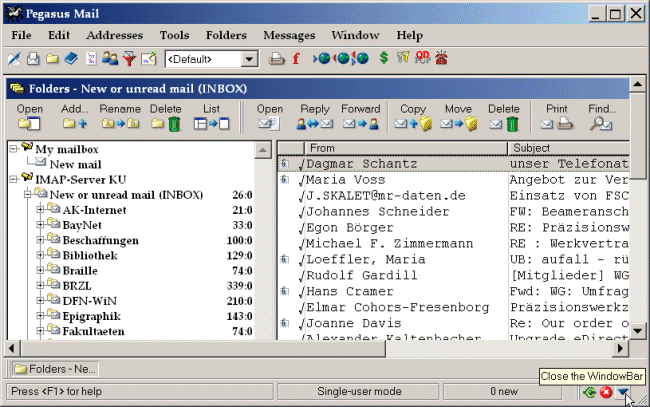Open the Tools menu
650x407 pixels.
[175, 35]
